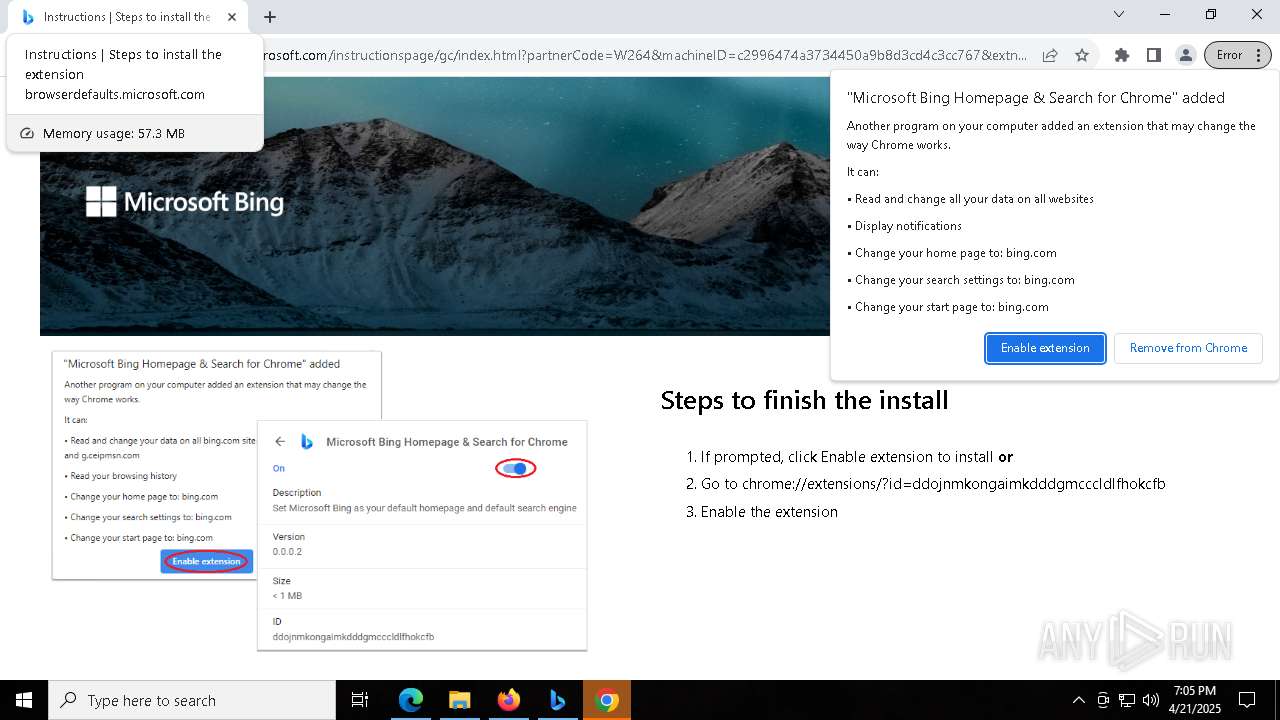Select the Instructions browser tab
The height and width of the screenshot is (720, 1280).
pyautogui.click(x=128, y=17)
